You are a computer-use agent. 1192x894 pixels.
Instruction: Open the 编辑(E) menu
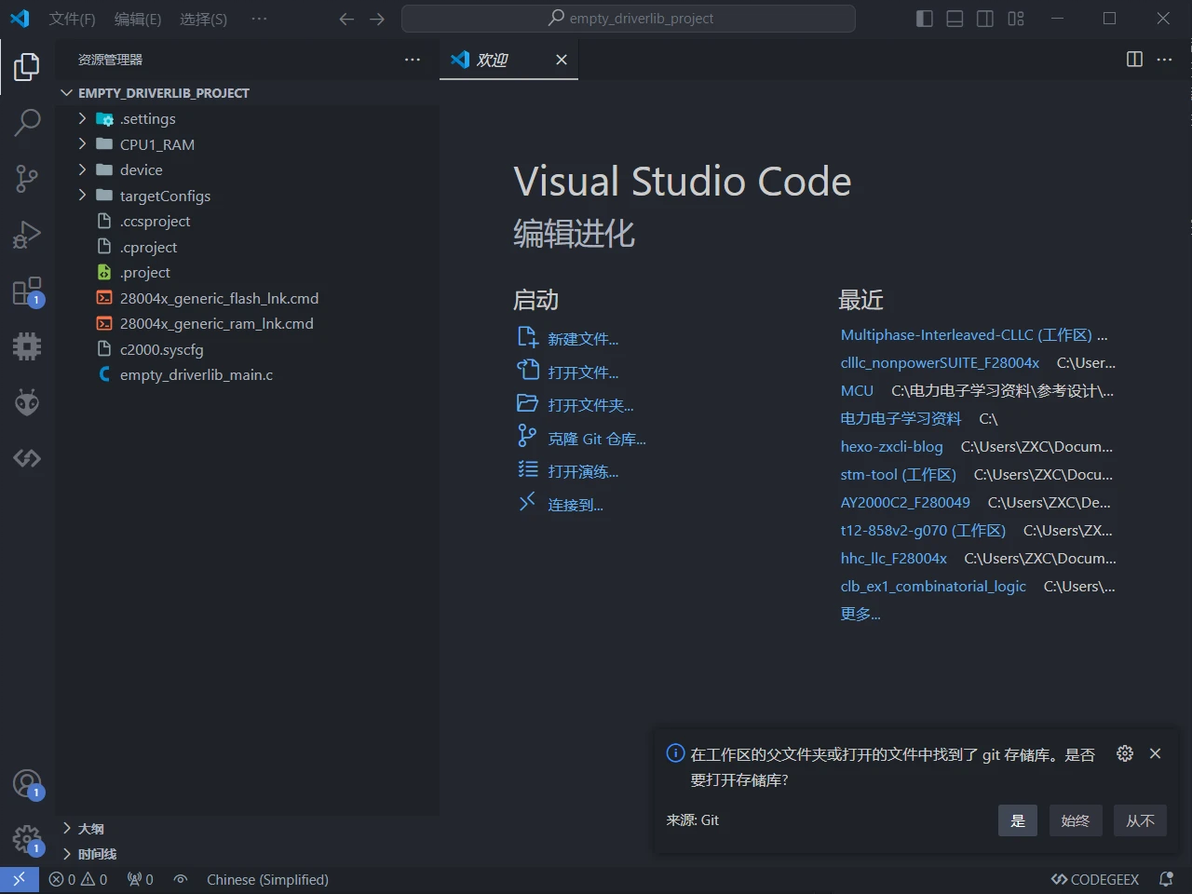(137, 19)
